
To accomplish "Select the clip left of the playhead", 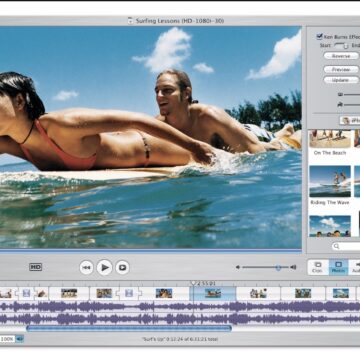I will coord(164,293).
